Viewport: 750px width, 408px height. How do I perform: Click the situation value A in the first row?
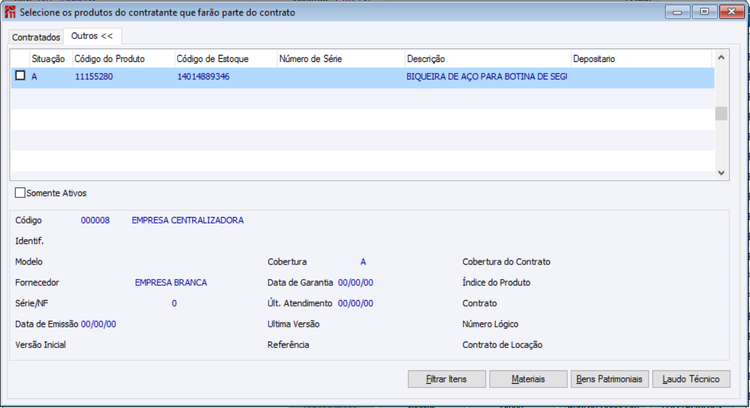(34, 77)
